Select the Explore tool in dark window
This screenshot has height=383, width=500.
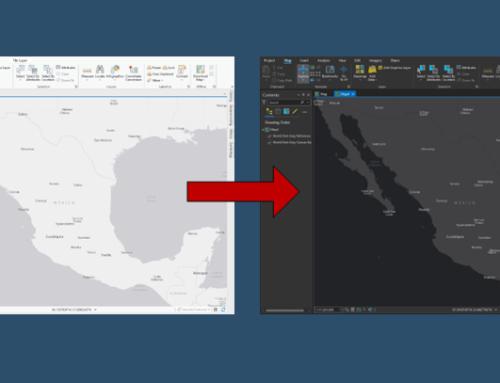[x=303, y=73]
